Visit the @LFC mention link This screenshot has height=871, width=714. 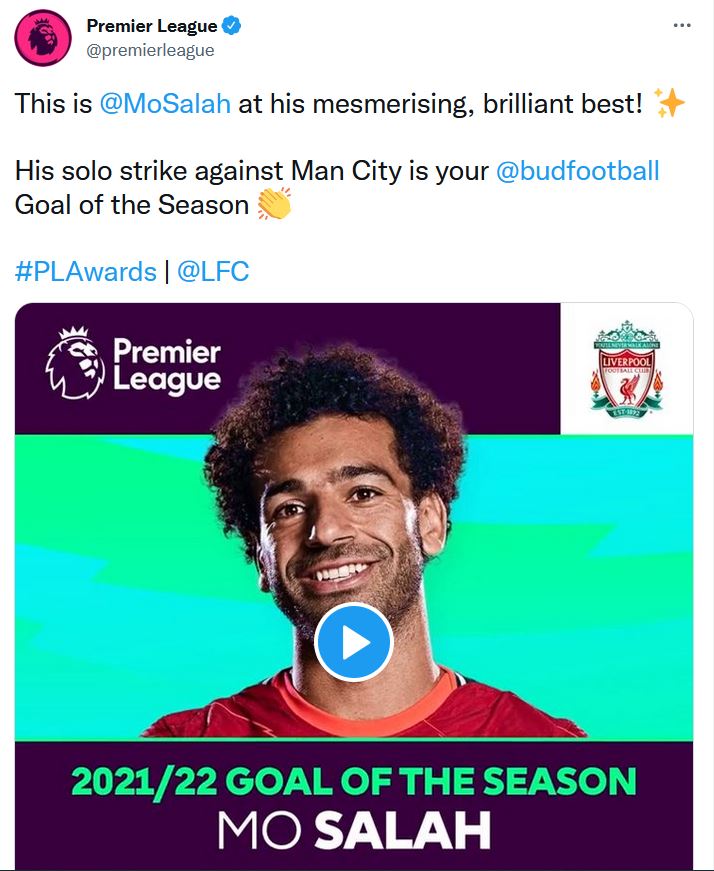point(213,271)
